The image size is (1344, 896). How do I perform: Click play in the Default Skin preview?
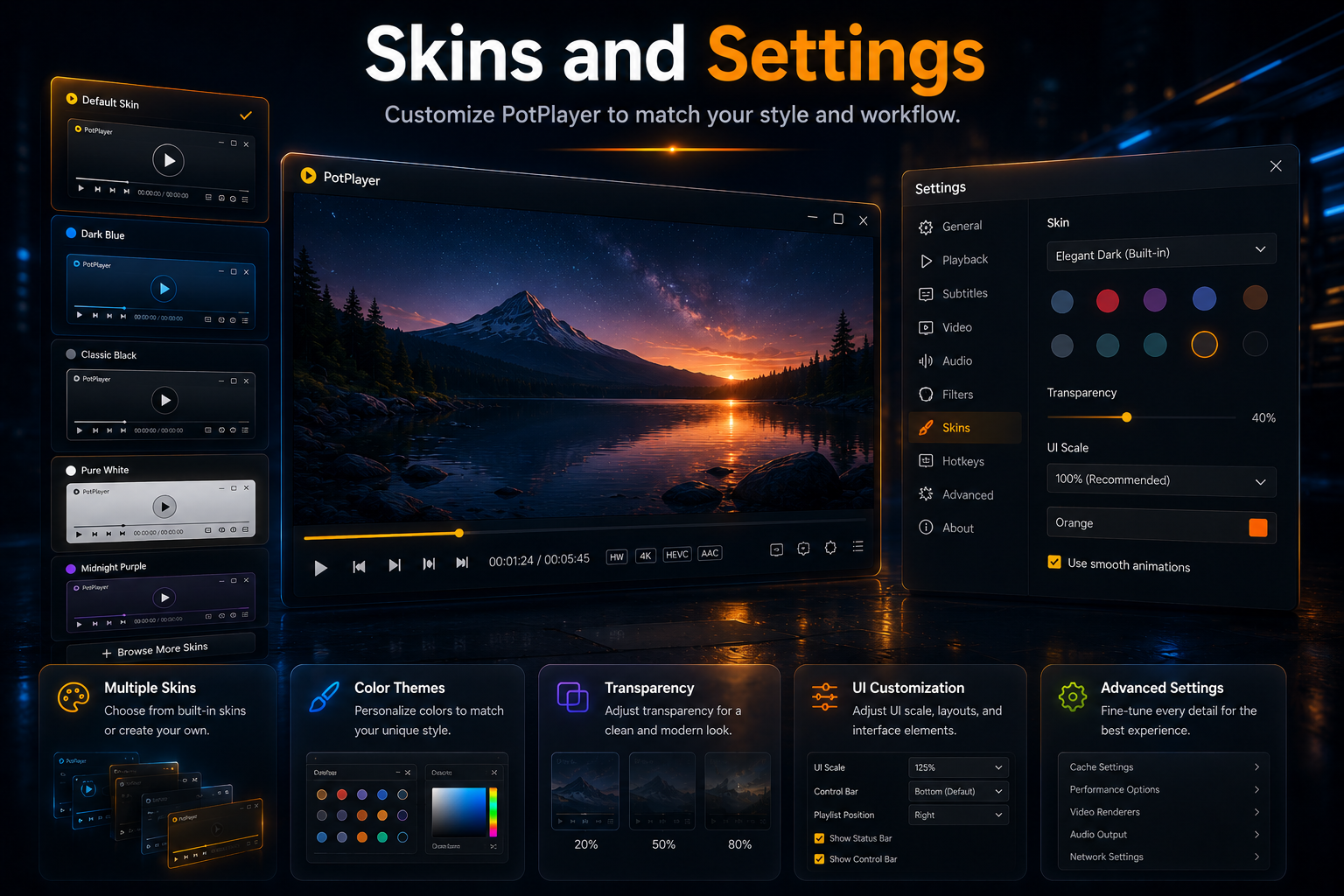click(x=168, y=160)
